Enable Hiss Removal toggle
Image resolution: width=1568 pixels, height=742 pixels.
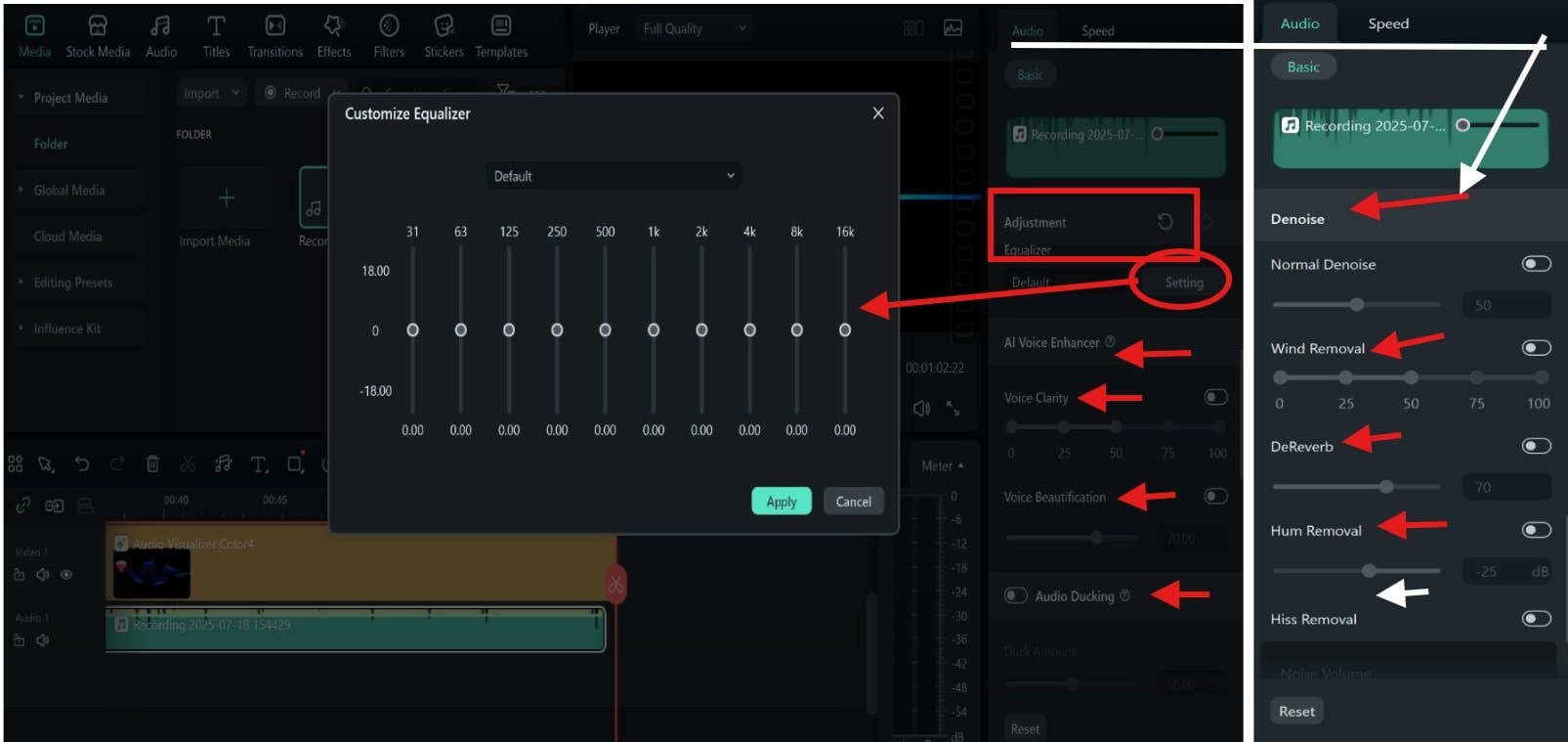[1536, 618]
